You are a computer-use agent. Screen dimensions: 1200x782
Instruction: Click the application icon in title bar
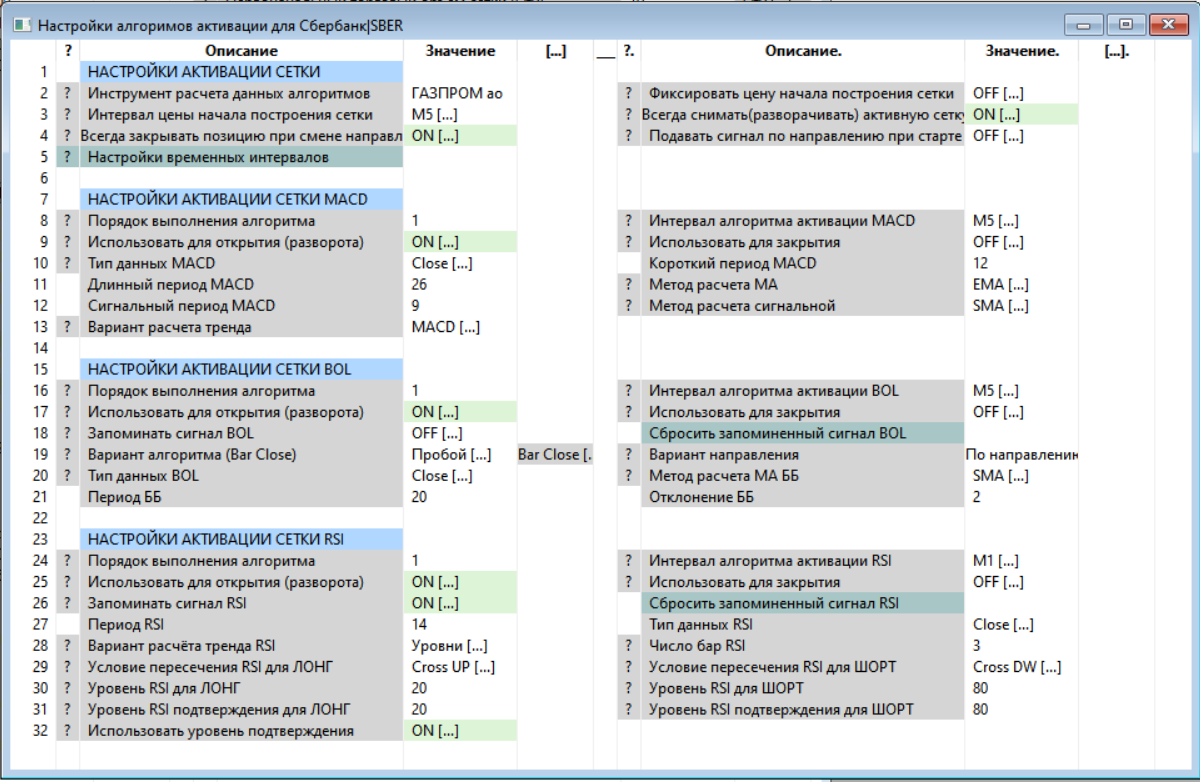[21, 24]
